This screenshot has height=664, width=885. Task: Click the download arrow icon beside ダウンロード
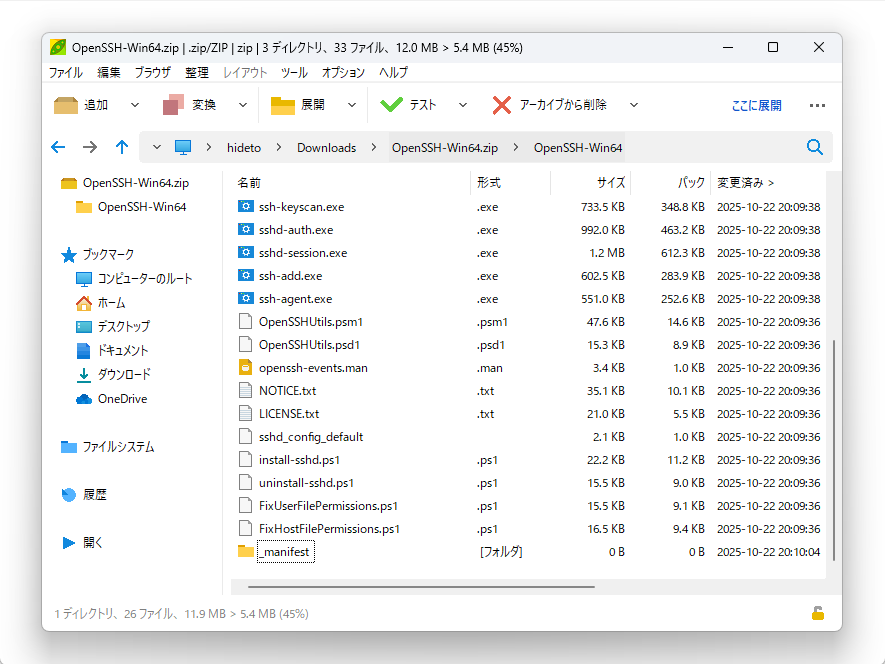coord(84,375)
